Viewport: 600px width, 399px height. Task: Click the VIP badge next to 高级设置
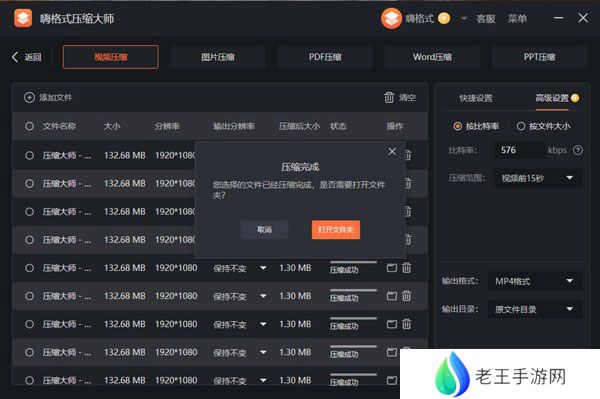[x=575, y=98]
